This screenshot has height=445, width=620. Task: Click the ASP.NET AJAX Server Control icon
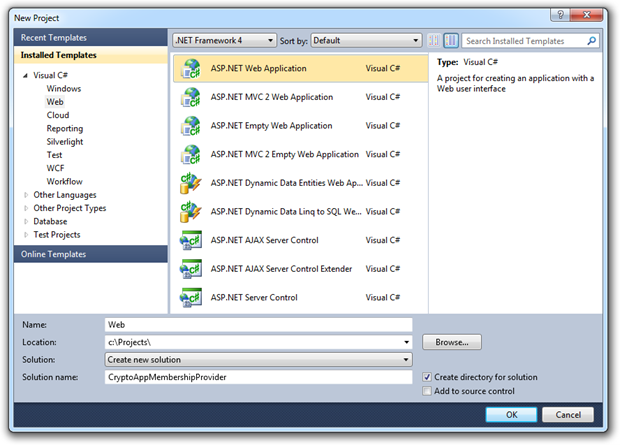(x=191, y=240)
